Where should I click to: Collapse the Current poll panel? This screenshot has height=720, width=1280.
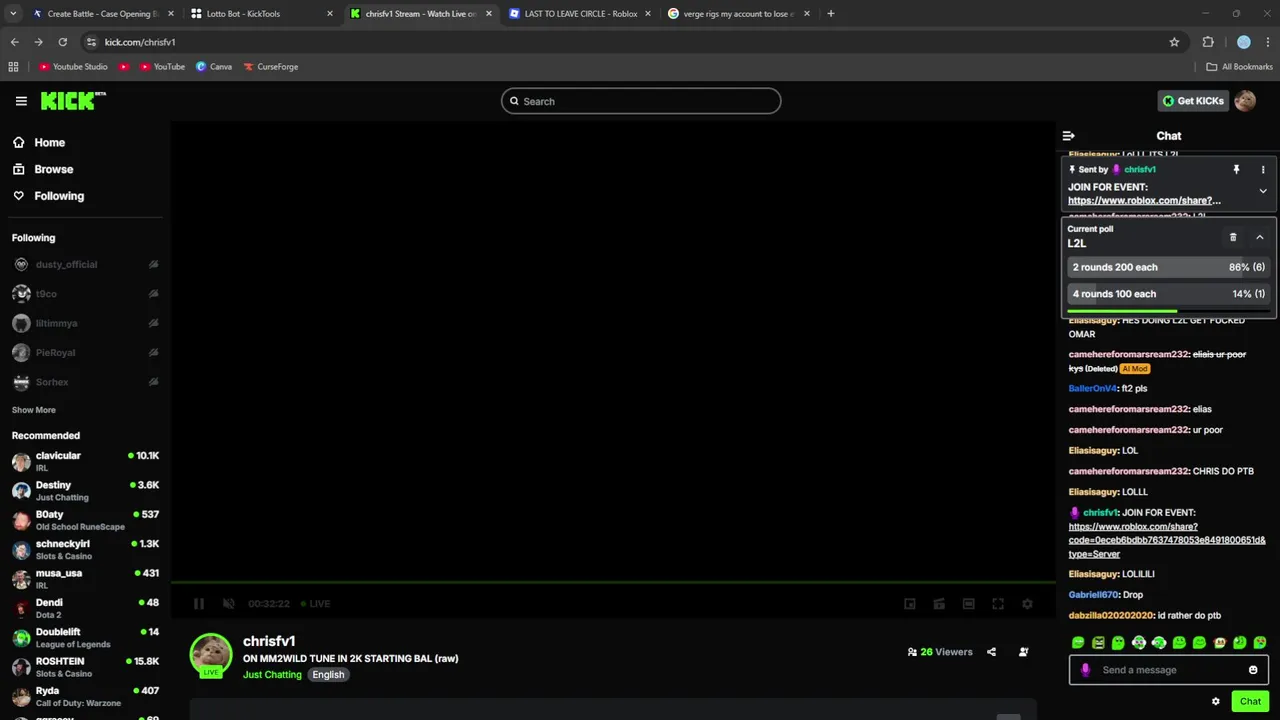click(x=1260, y=237)
